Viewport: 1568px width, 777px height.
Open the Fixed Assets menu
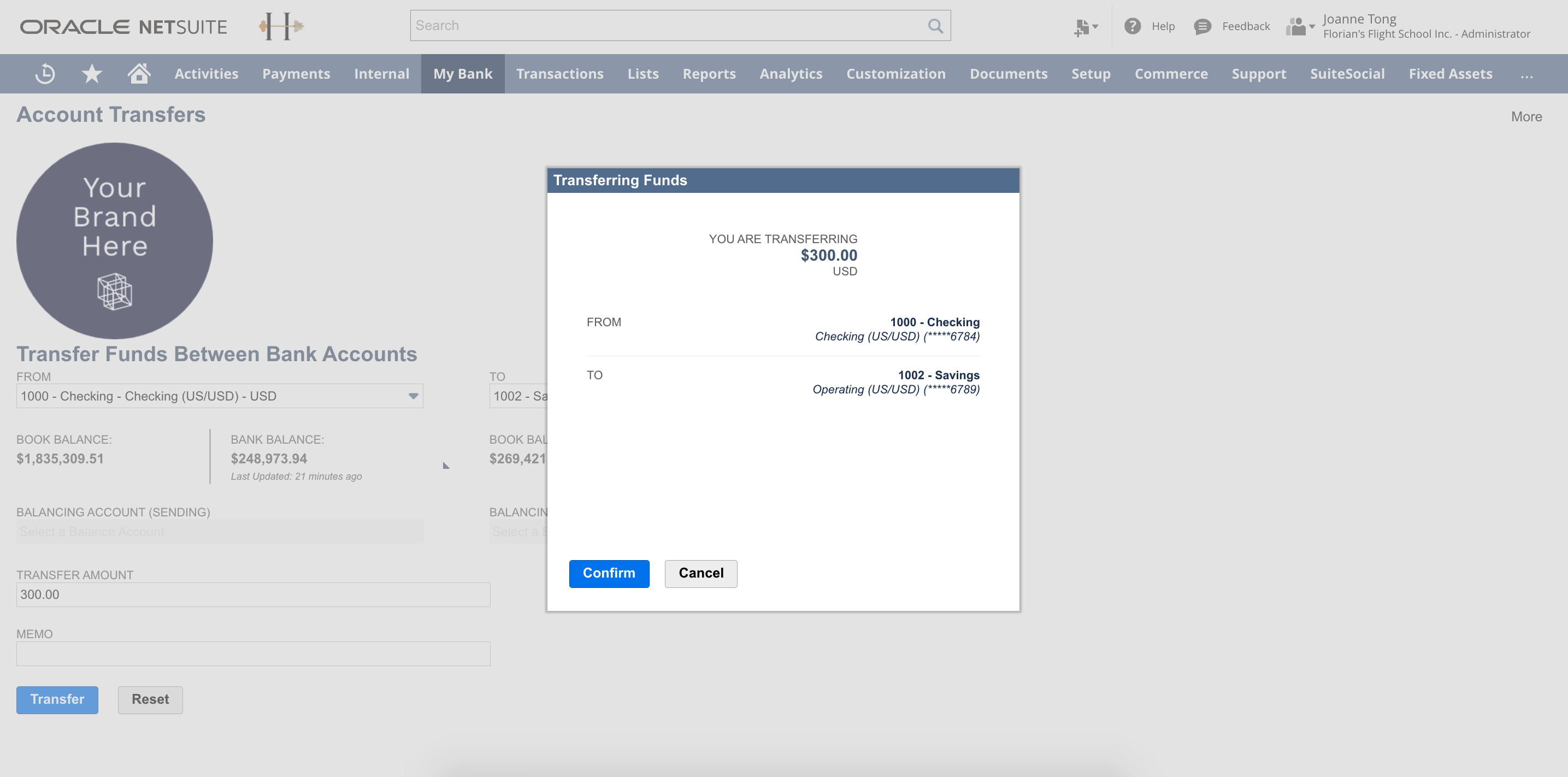(1450, 74)
